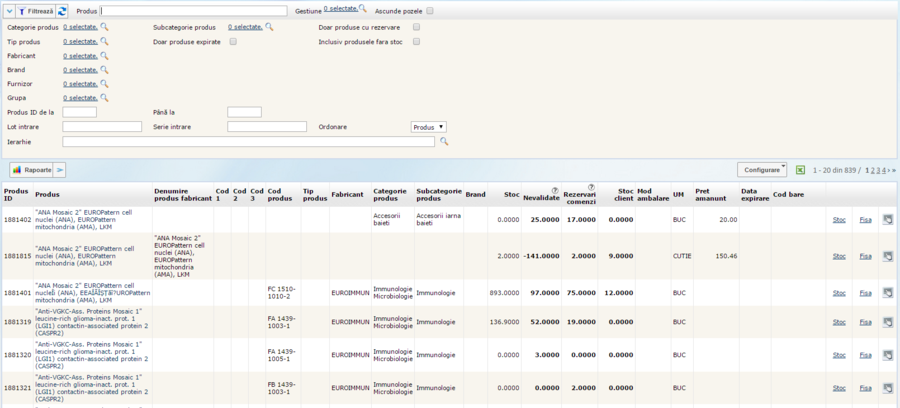Click the magnifier icon beside Gestiune
The image size is (900, 408).
pyautogui.click(x=363, y=9)
